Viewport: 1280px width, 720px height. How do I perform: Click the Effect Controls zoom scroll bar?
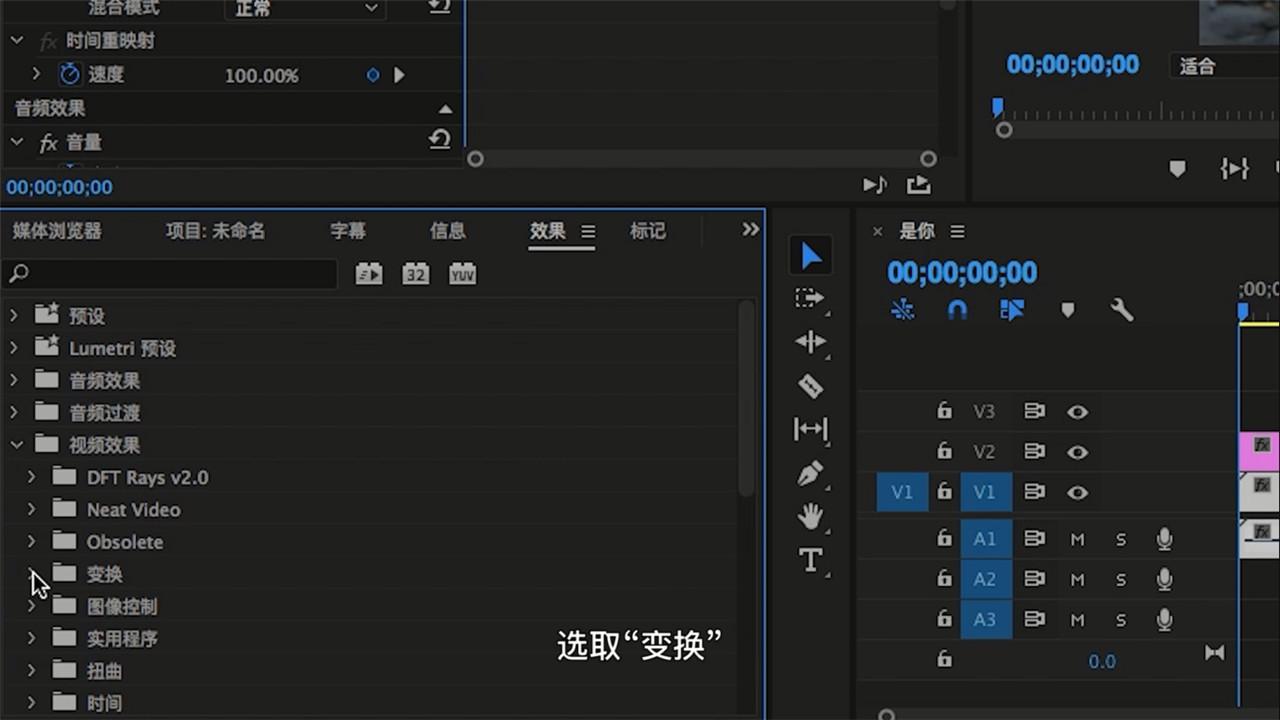pos(702,159)
